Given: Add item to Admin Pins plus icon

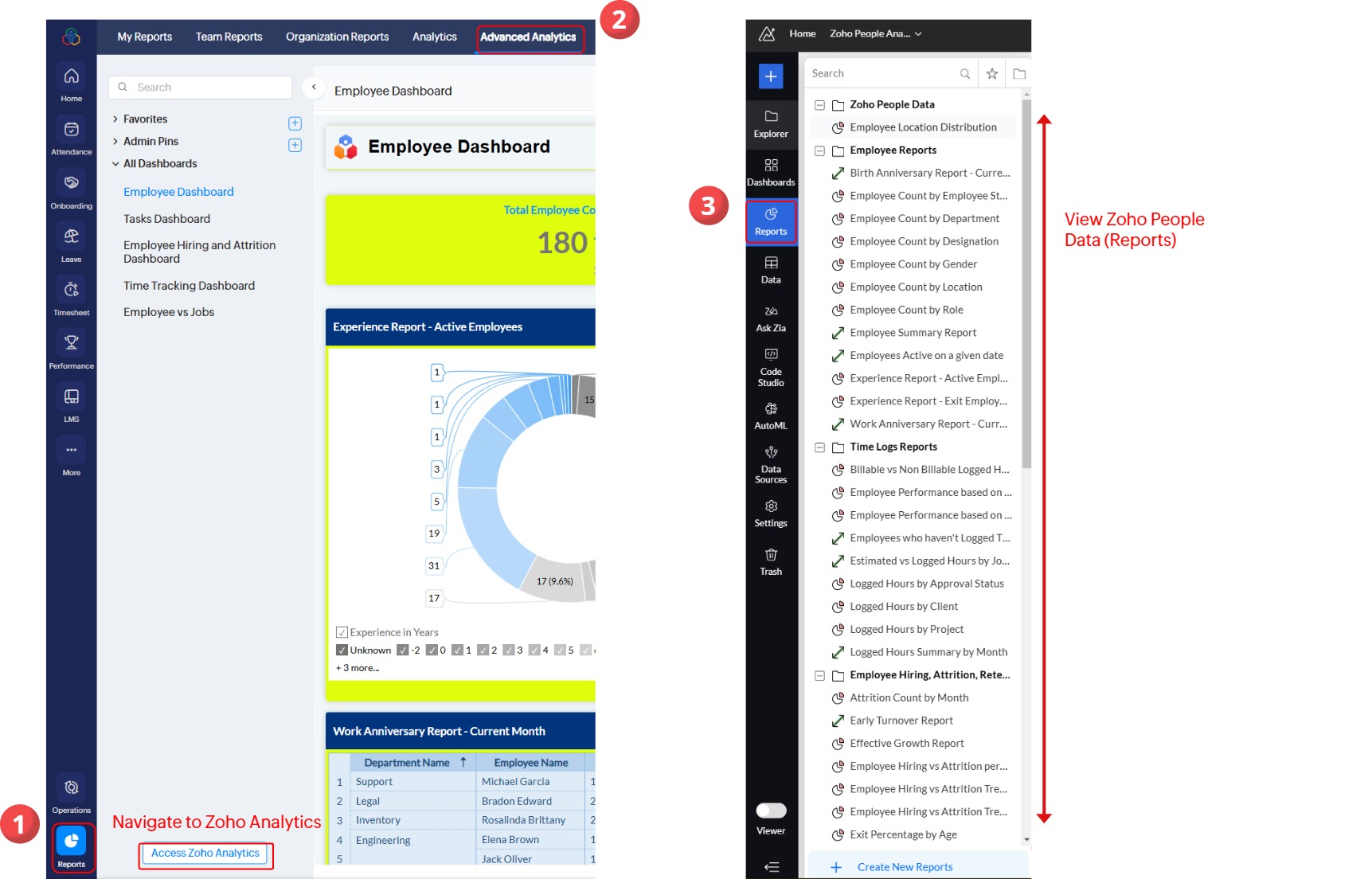Looking at the screenshot, I should pyautogui.click(x=295, y=145).
